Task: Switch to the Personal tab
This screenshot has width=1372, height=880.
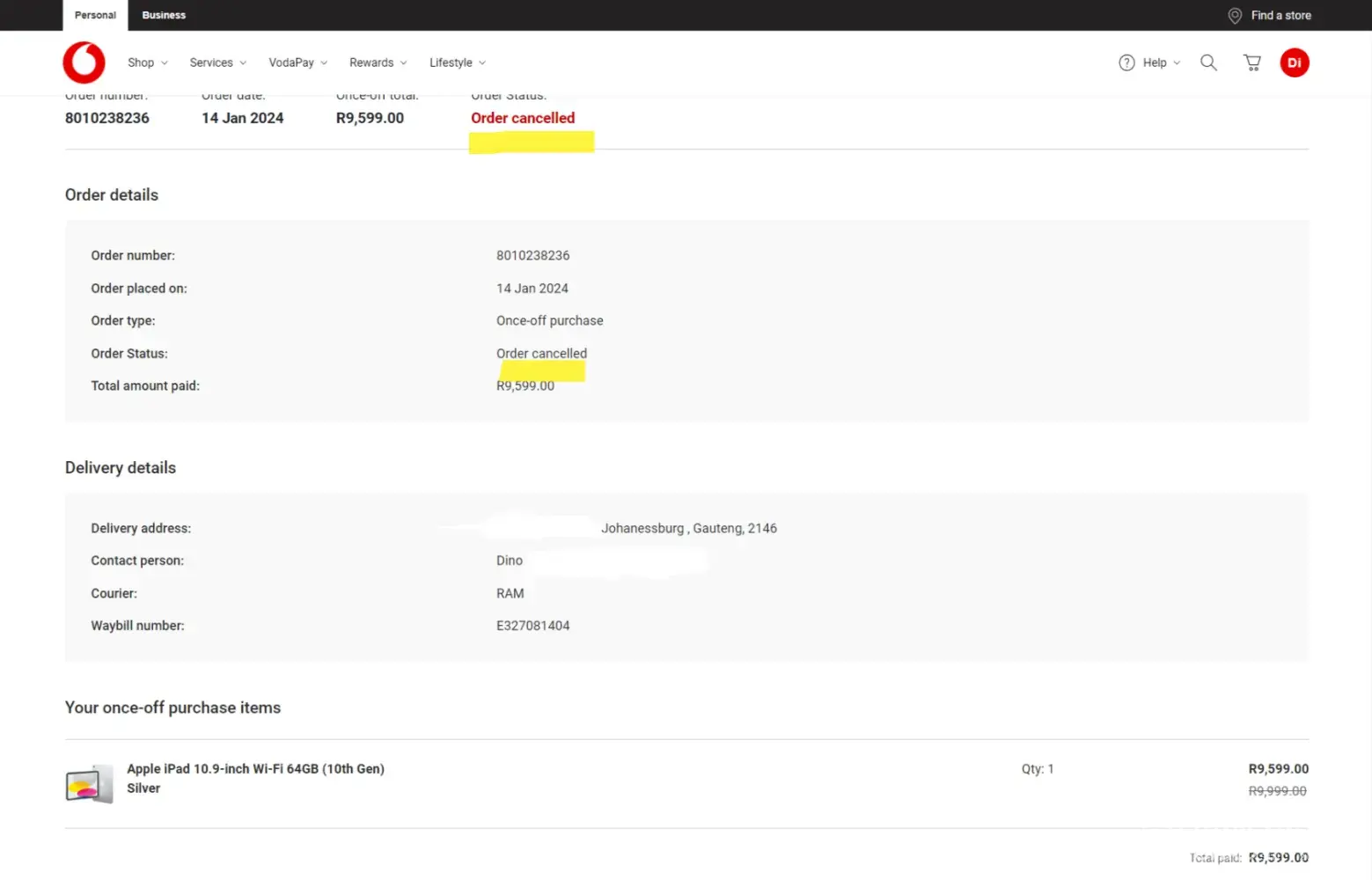Action: [95, 15]
